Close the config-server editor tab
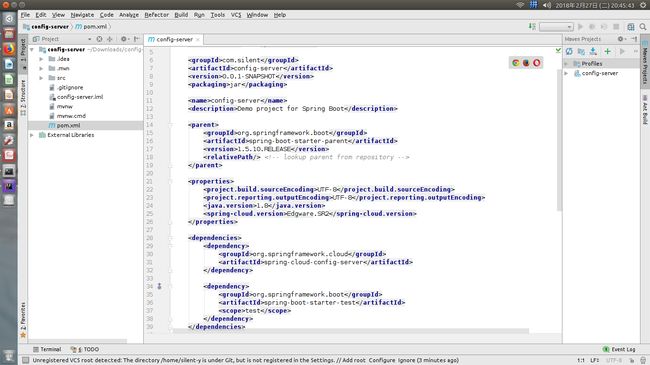This screenshot has width=650, height=365. tap(198, 39)
